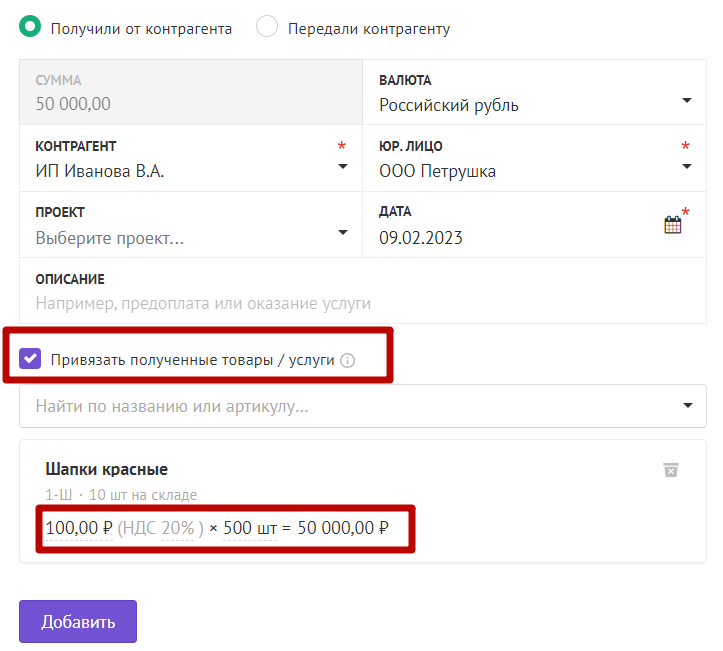Edit the price 100,00 ₽ of Шапки красные
Viewport: 723px width, 651px height.
[79, 528]
